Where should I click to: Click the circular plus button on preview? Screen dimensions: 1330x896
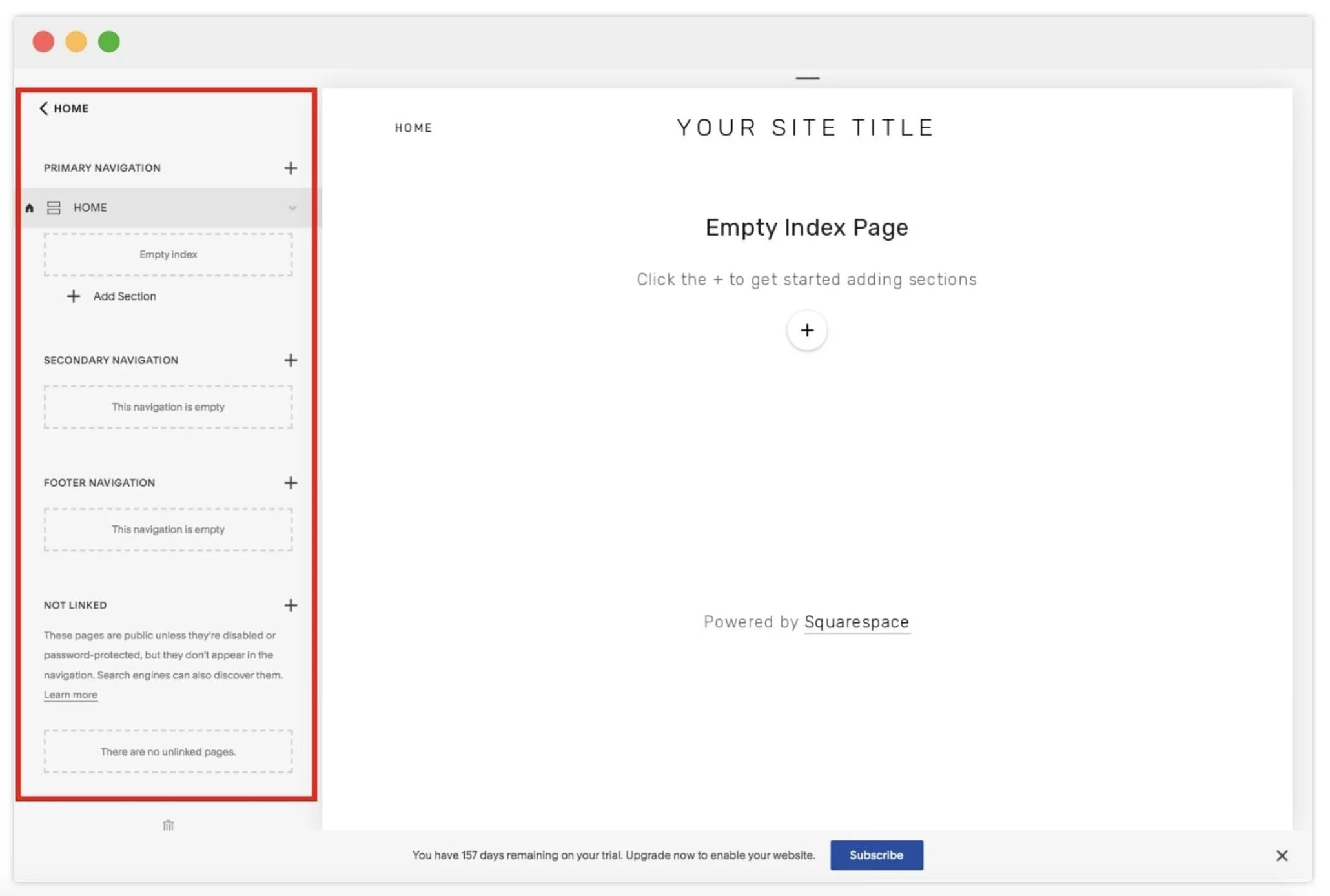point(806,331)
